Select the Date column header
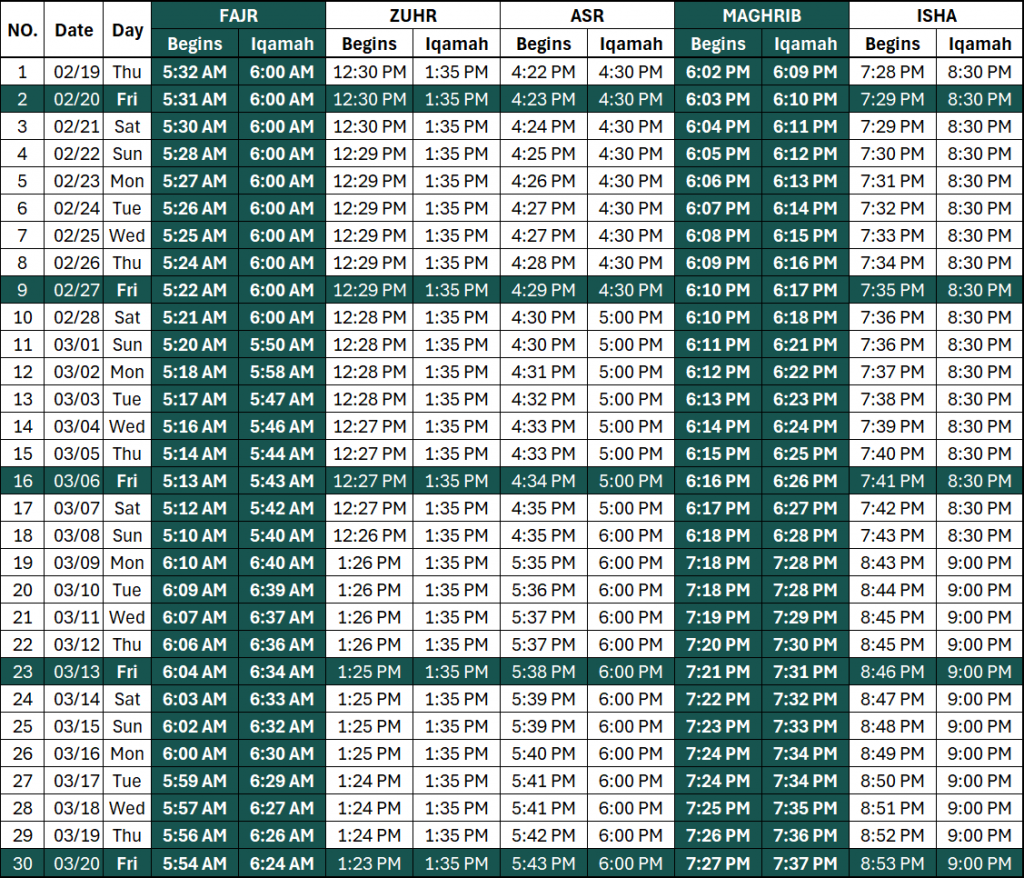The height and width of the screenshot is (878, 1024). [x=74, y=29]
